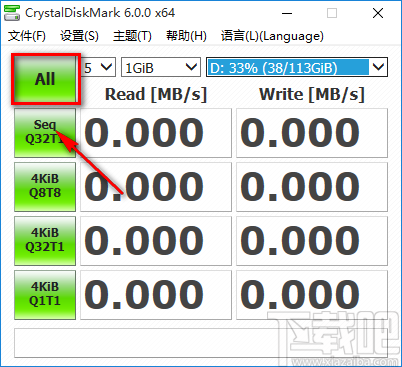
Task: Click the CrystalDiskMark app icon in title bar
Action: pos(12,13)
